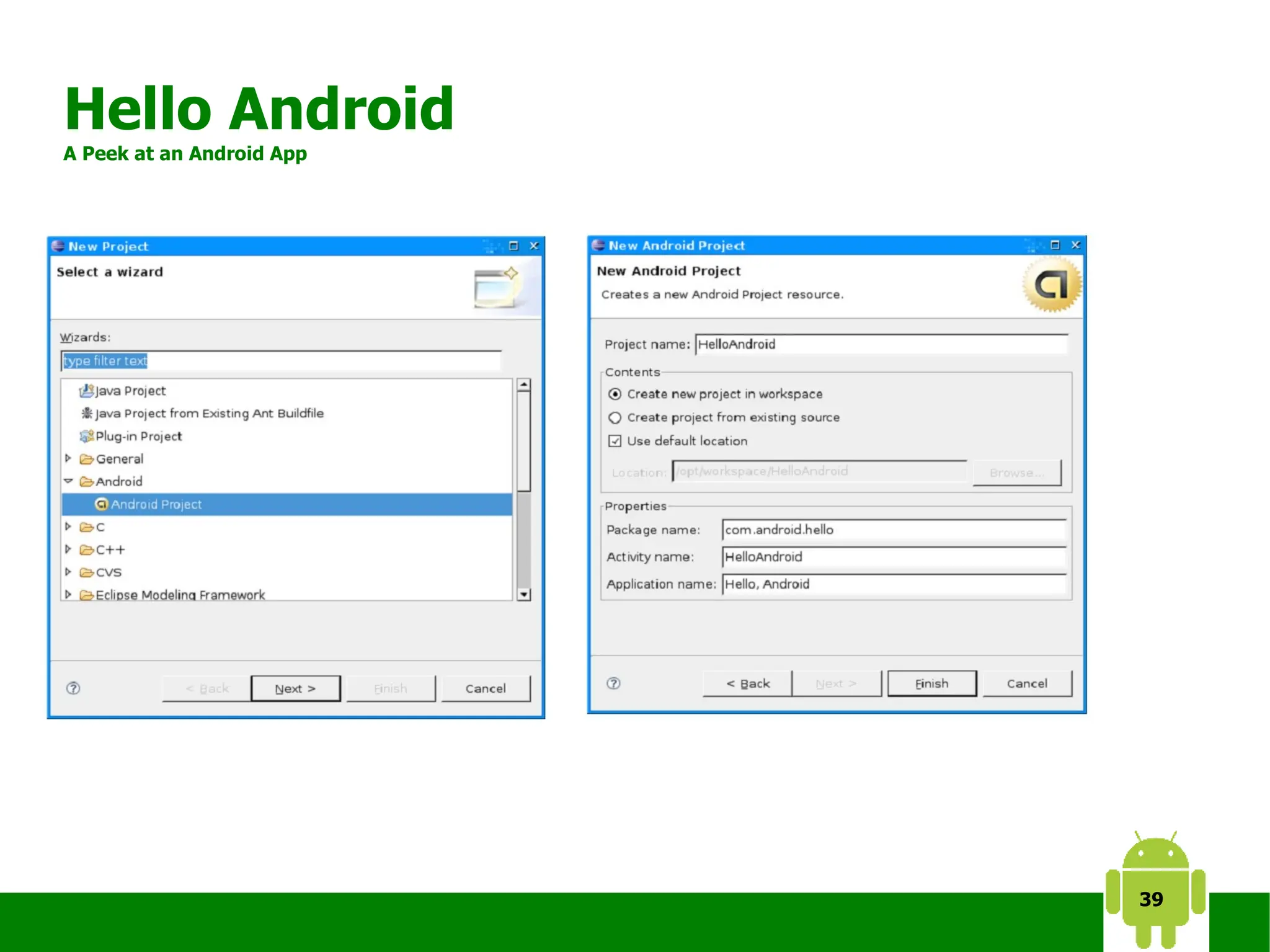Click the Project name field

881,344
